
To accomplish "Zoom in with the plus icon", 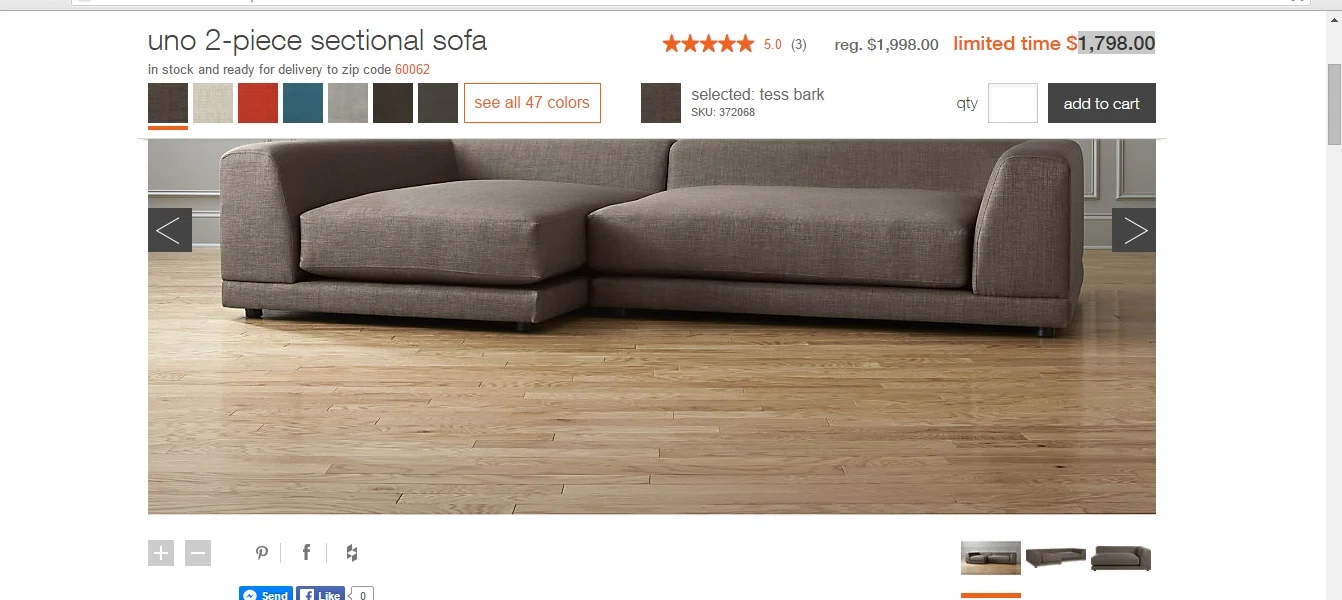I will pos(161,553).
